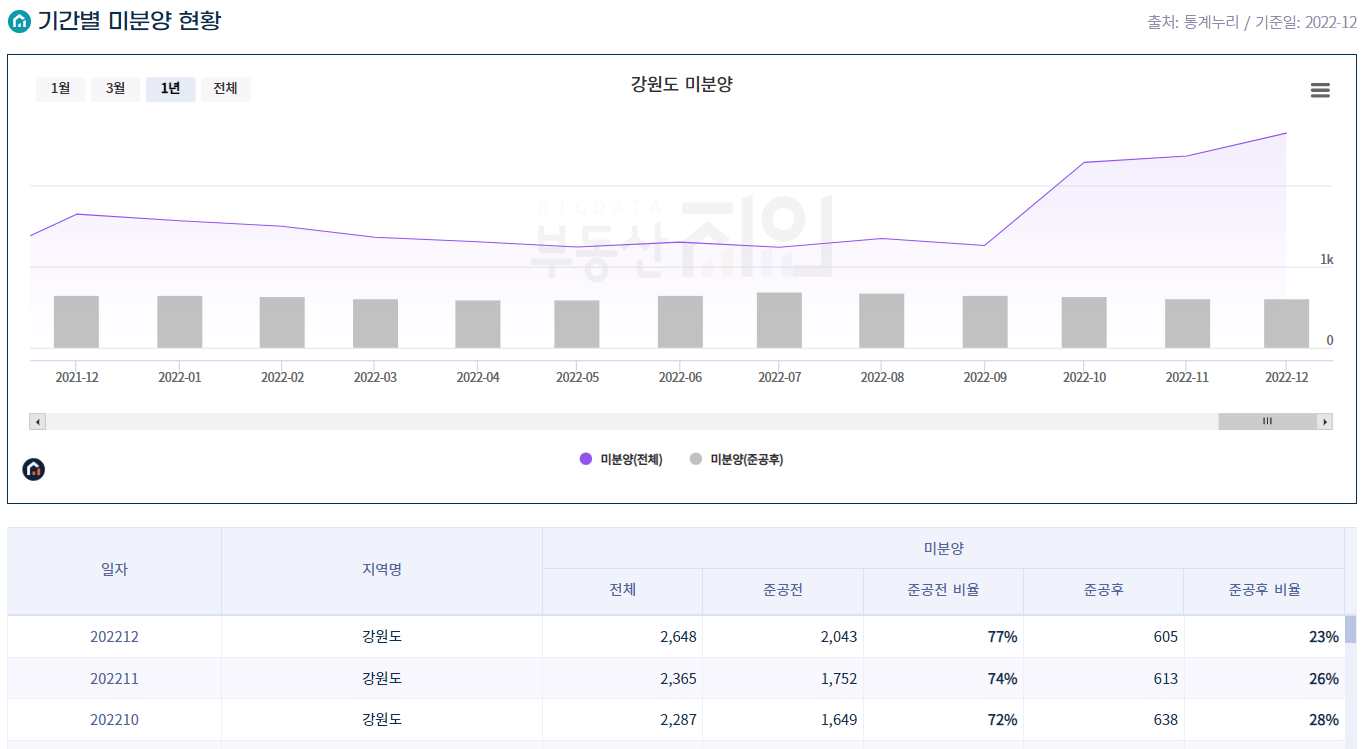
Task: Select the 1년 range button
Action: click(170, 89)
